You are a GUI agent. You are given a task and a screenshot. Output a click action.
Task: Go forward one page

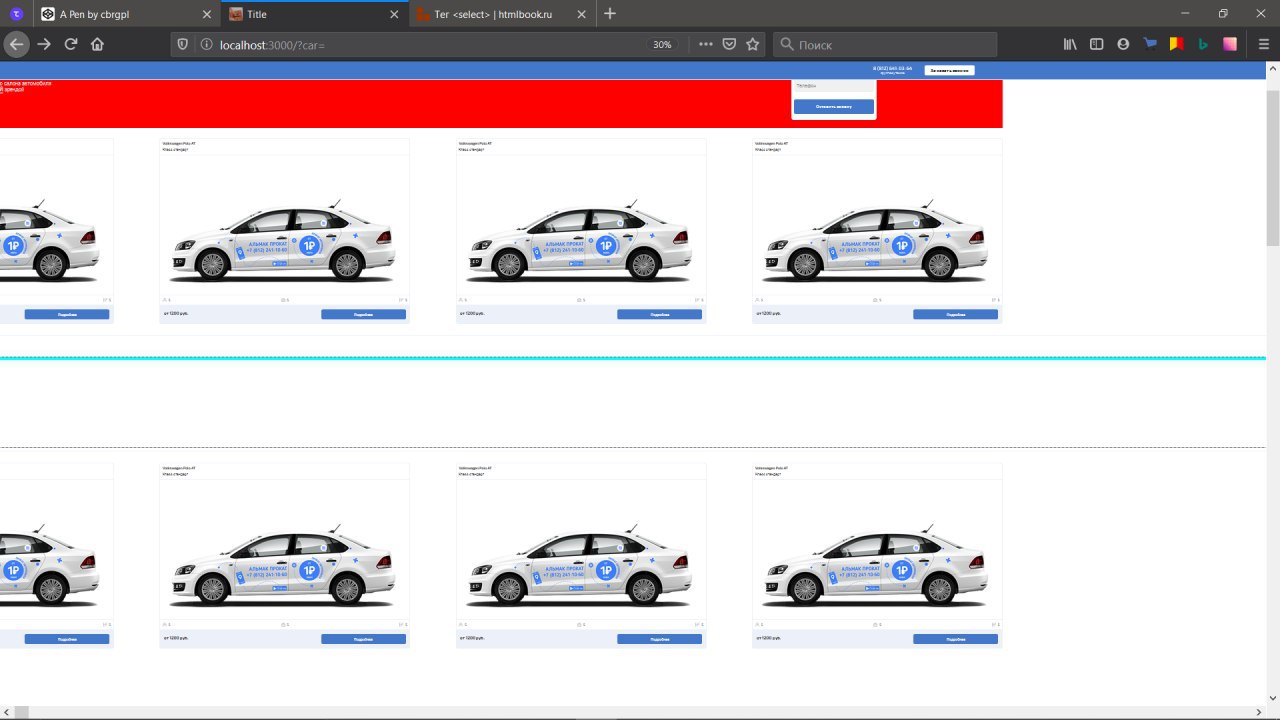(x=44, y=44)
